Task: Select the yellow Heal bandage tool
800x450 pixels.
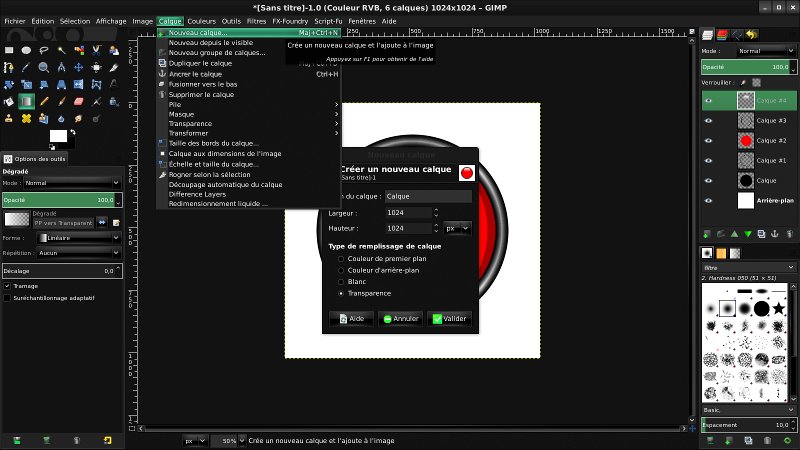Action: pyautogui.click(x=27, y=118)
